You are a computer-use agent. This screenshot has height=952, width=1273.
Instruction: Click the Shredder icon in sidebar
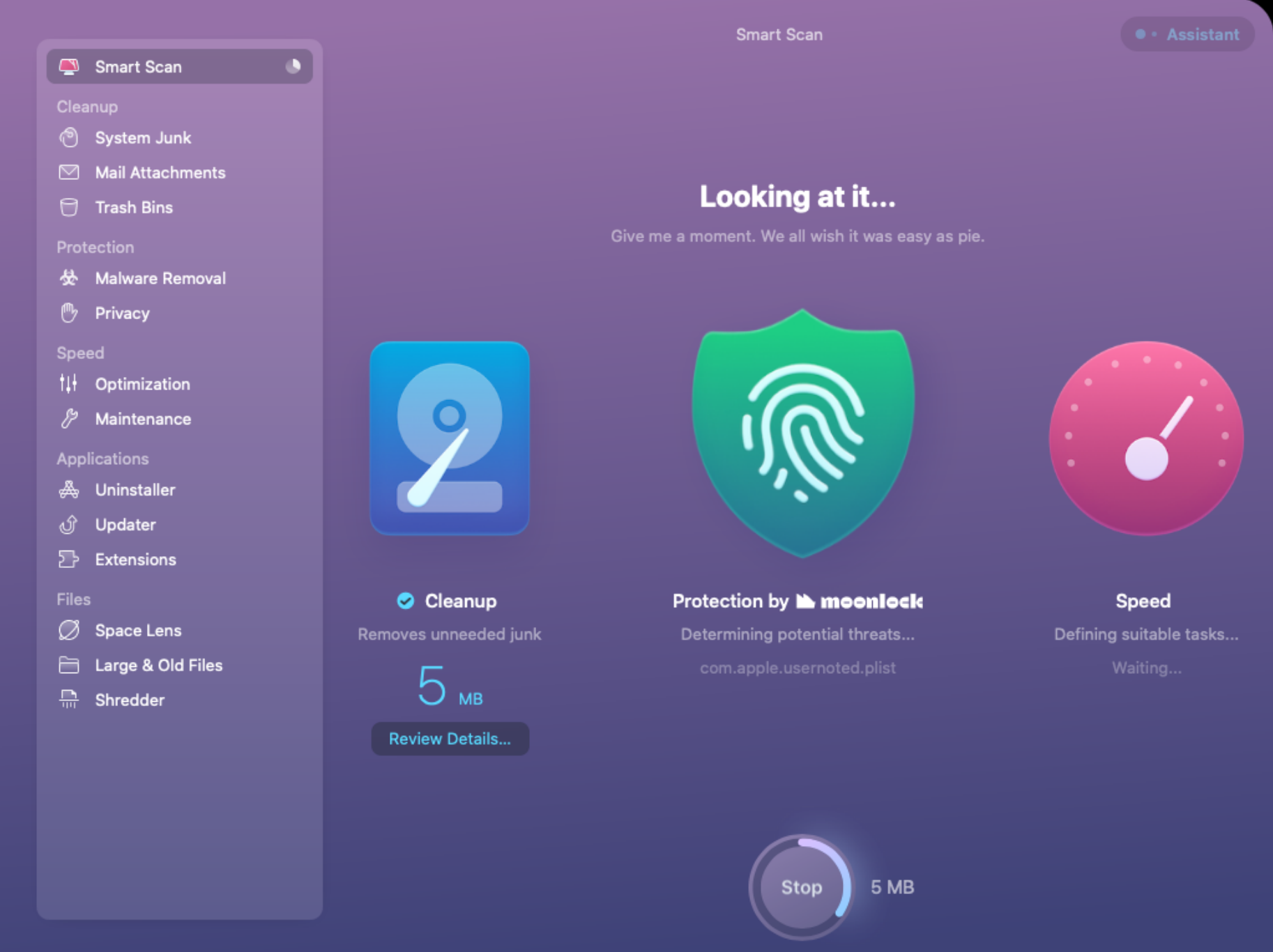pos(69,699)
